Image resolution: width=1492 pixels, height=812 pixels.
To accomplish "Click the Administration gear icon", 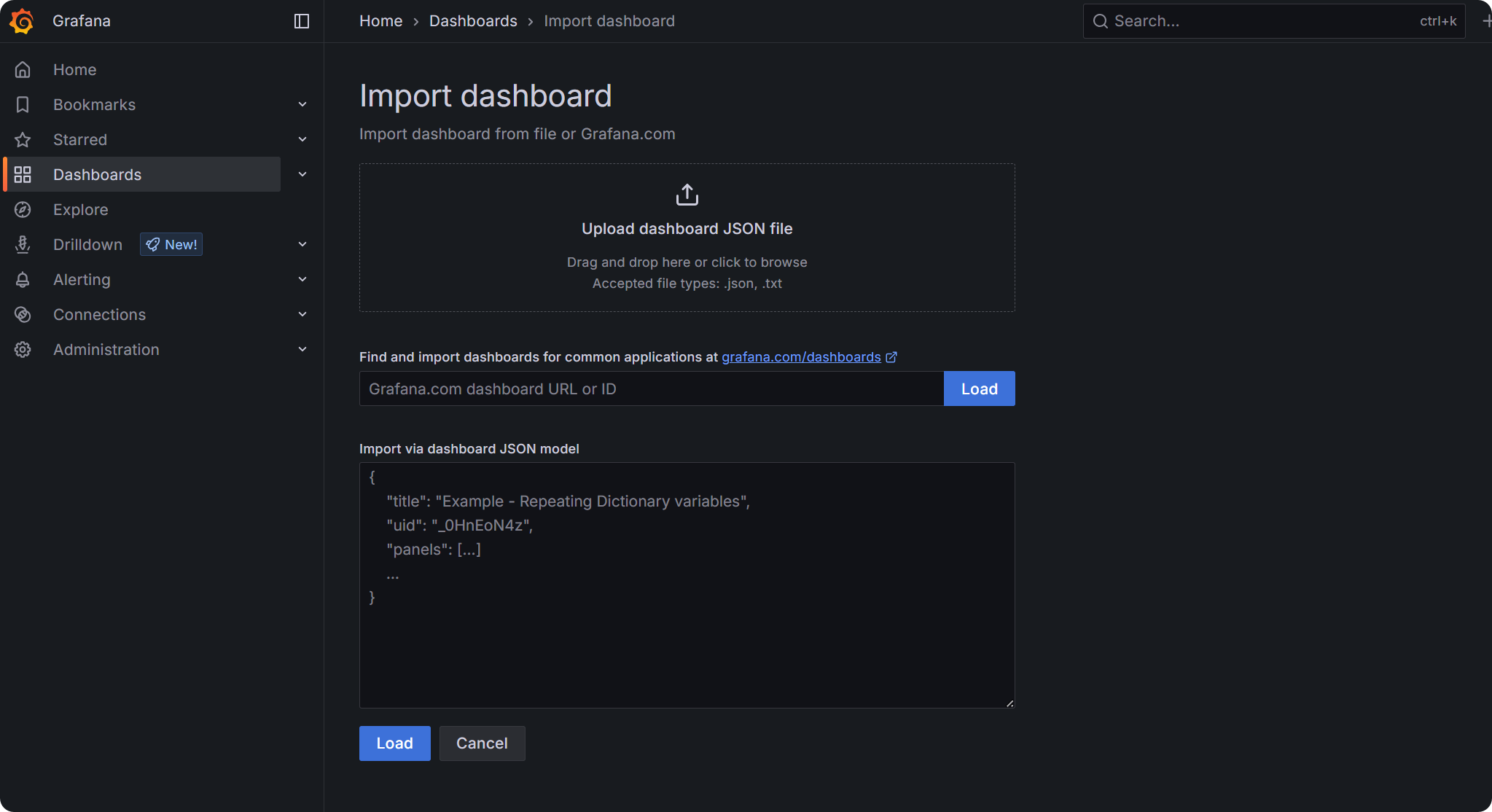I will (23, 350).
